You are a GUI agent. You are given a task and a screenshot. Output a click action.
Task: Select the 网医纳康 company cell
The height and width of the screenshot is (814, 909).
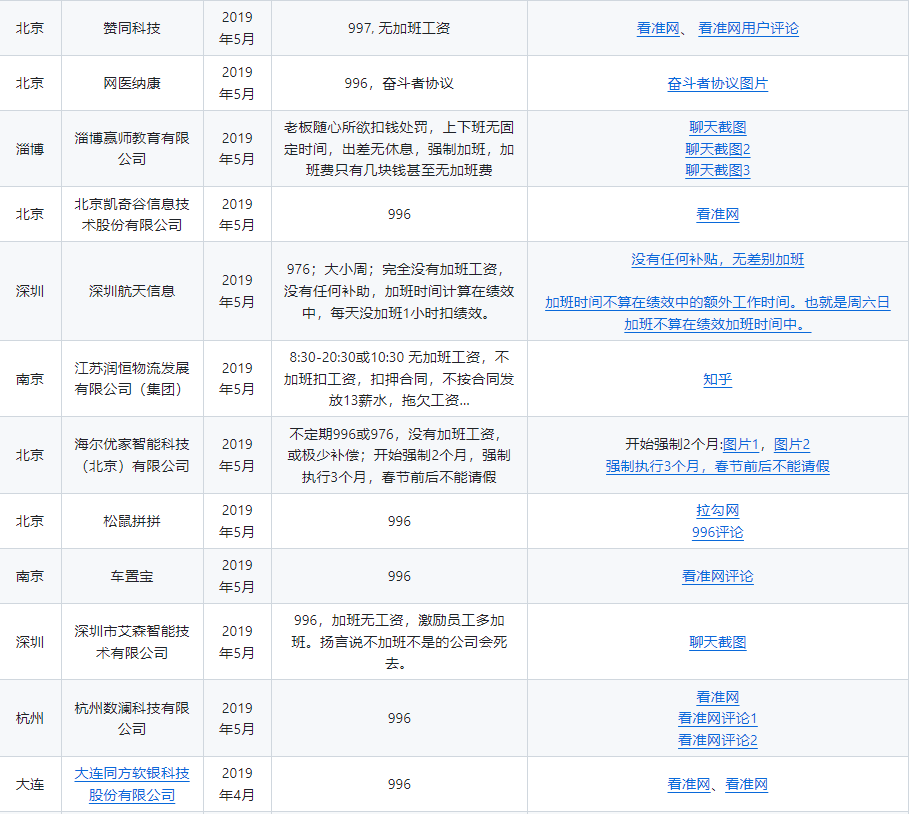click(x=132, y=83)
